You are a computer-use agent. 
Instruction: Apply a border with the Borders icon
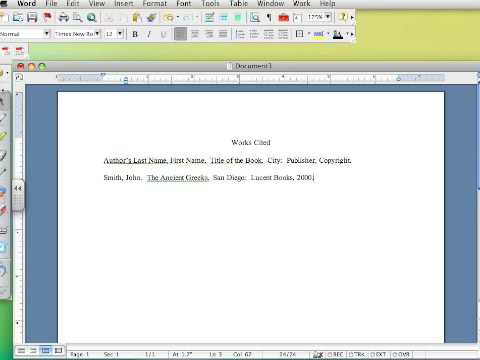(299, 34)
